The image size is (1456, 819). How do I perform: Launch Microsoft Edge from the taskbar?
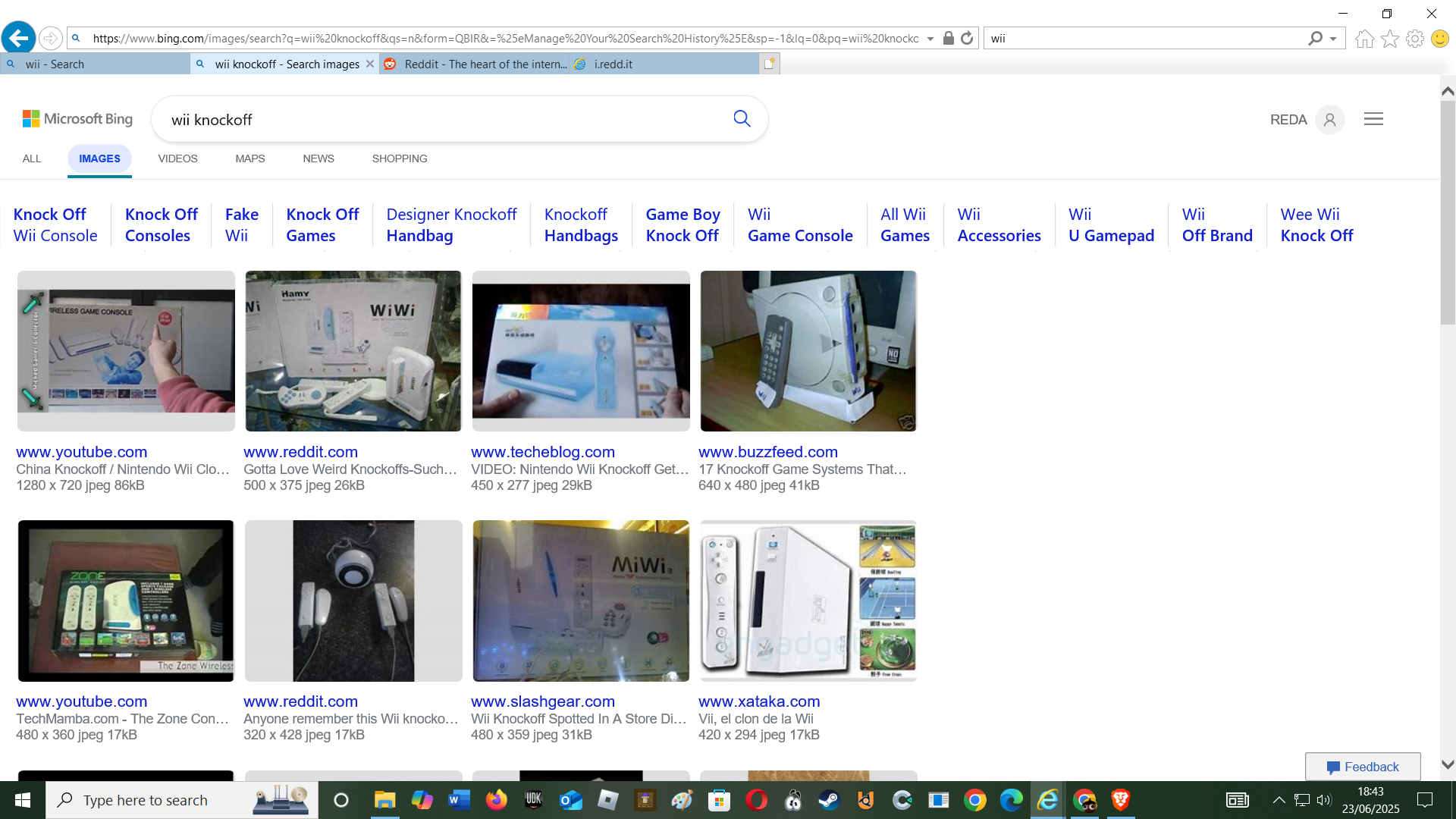pyautogui.click(x=1011, y=800)
